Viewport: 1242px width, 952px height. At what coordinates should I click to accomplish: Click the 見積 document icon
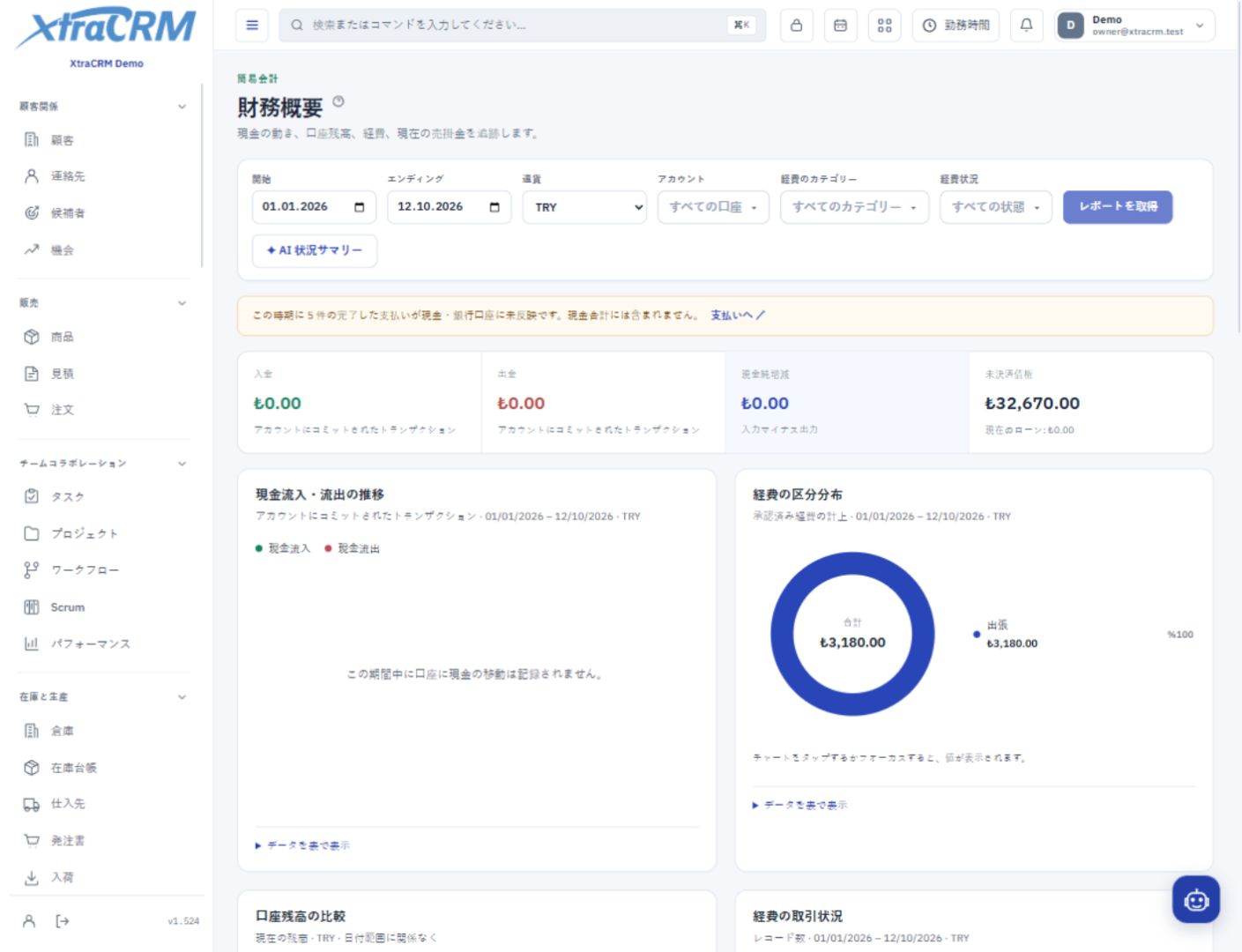tap(32, 374)
